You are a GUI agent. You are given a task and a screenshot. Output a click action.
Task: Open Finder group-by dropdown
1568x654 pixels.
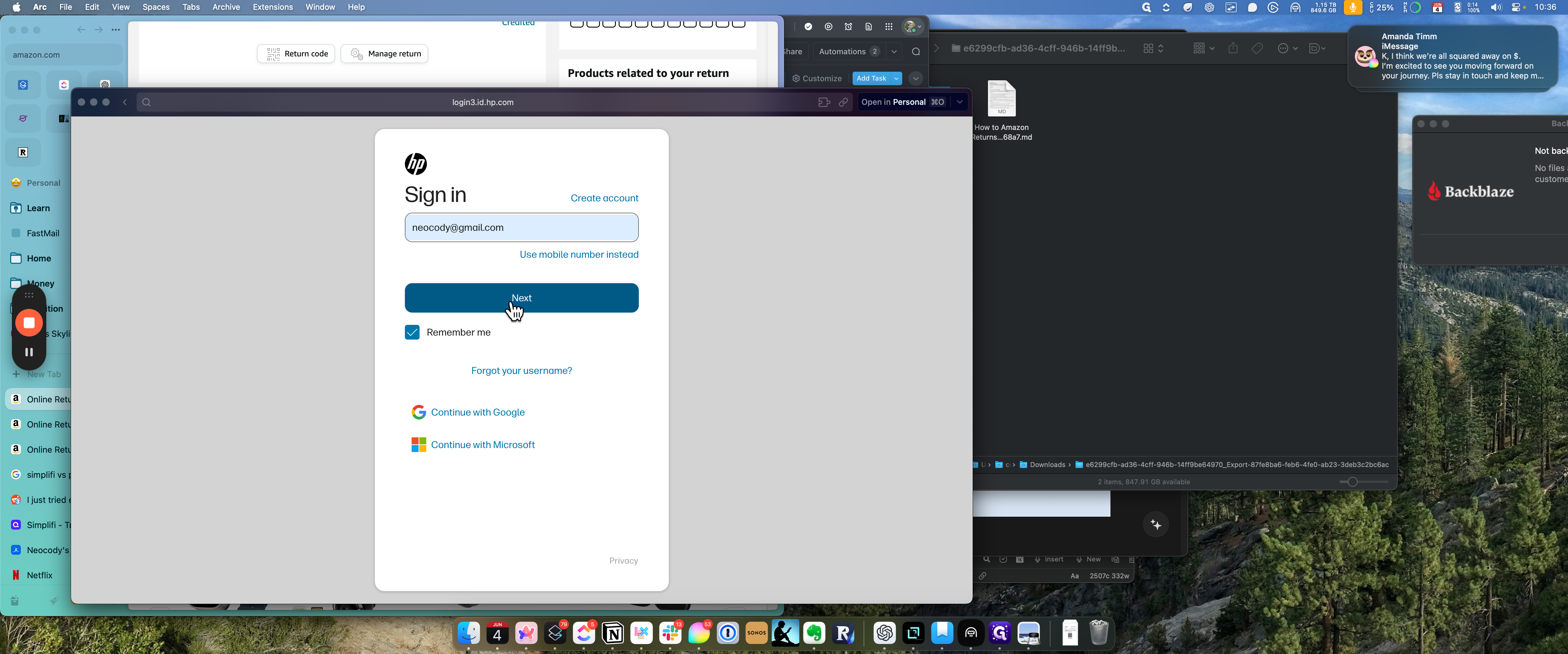[1203, 48]
